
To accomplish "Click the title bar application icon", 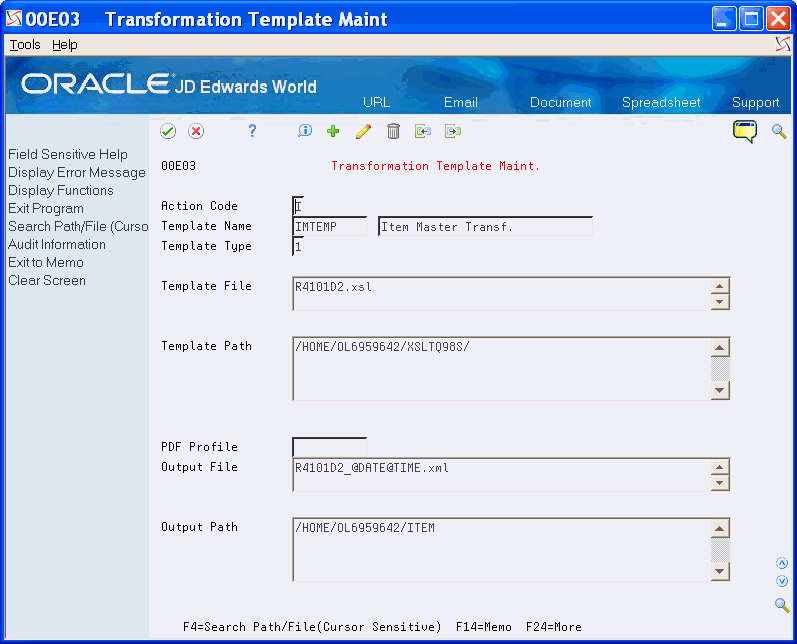I will click(14, 19).
